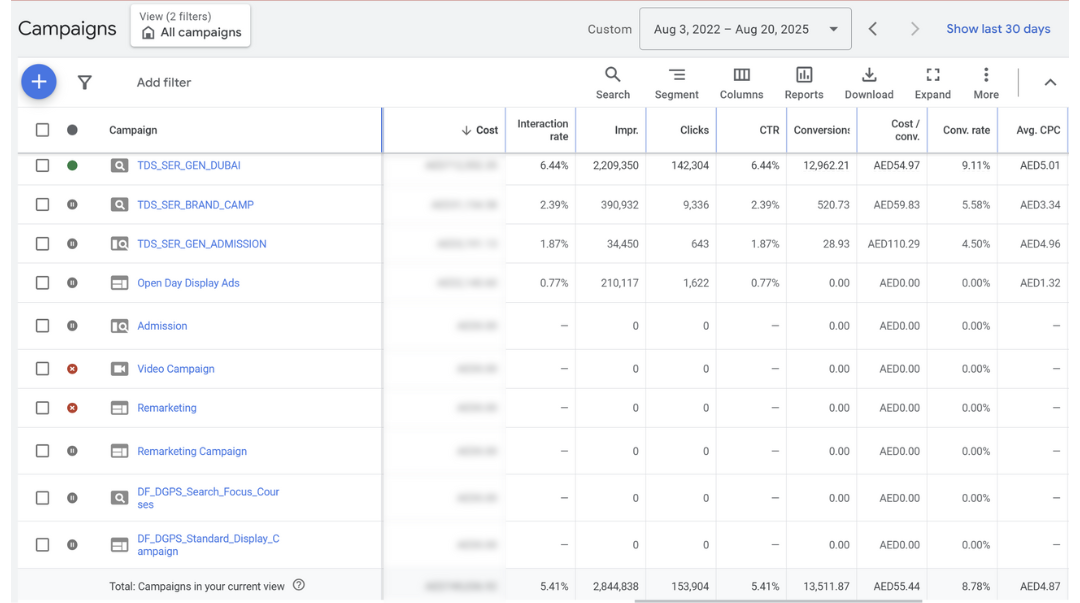
Task: Open the Segment options
Action: pyautogui.click(x=676, y=83)
